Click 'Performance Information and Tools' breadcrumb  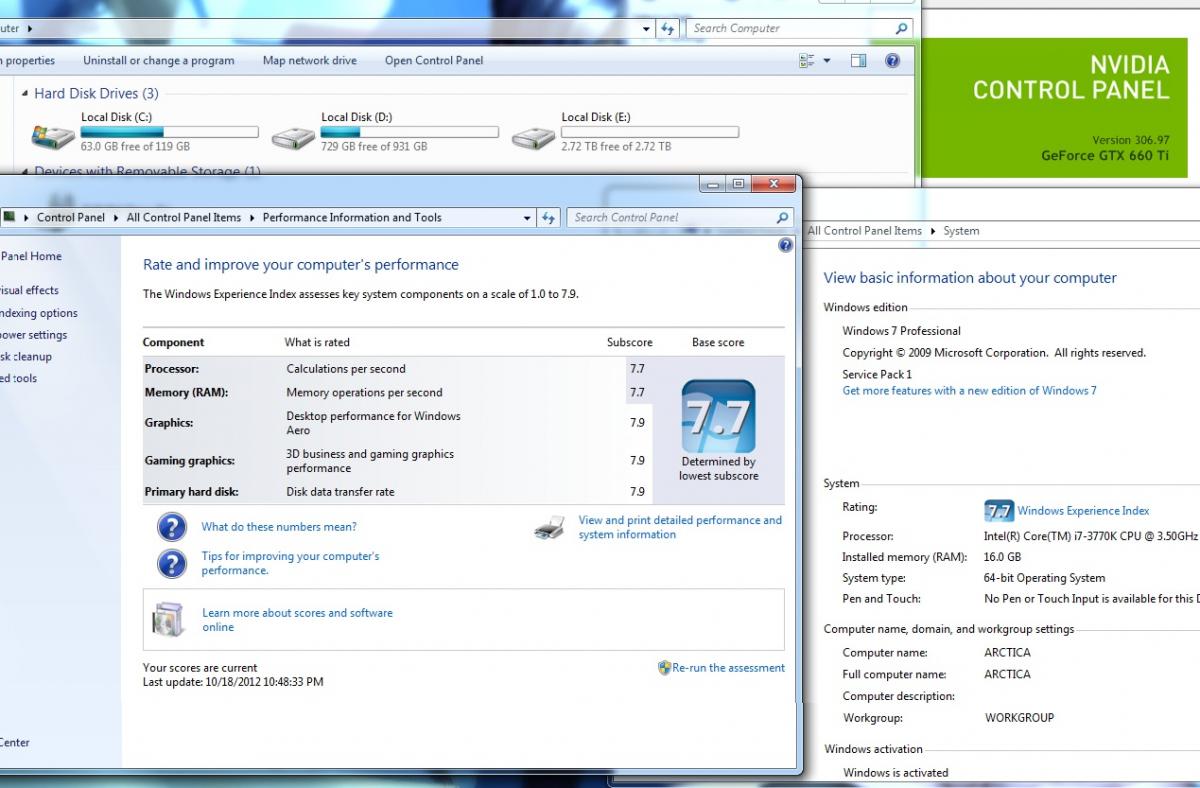(x=352, y=217)
